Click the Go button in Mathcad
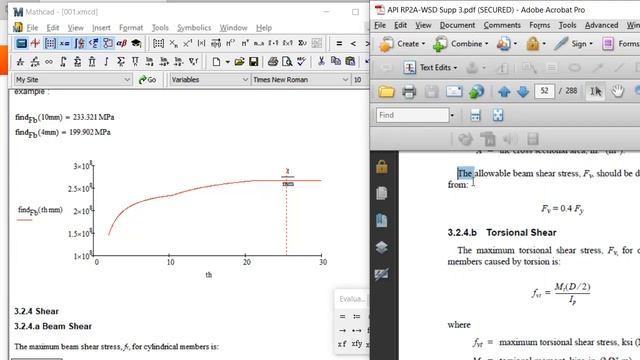The width and height of the screenshot is (640, 360). tap(147, 80)
